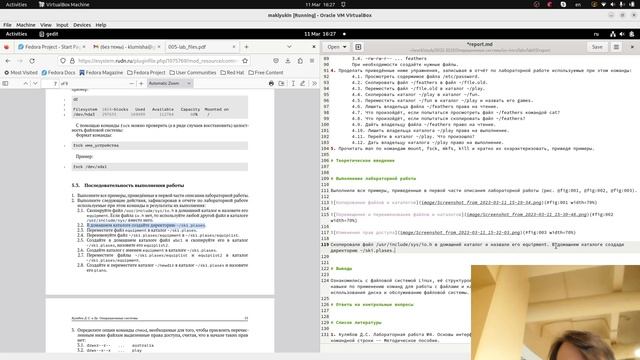Open the Firefox account icon in toolbar
Image resolution: width=640 pixels, height=360 pixels.
point(276,60)
